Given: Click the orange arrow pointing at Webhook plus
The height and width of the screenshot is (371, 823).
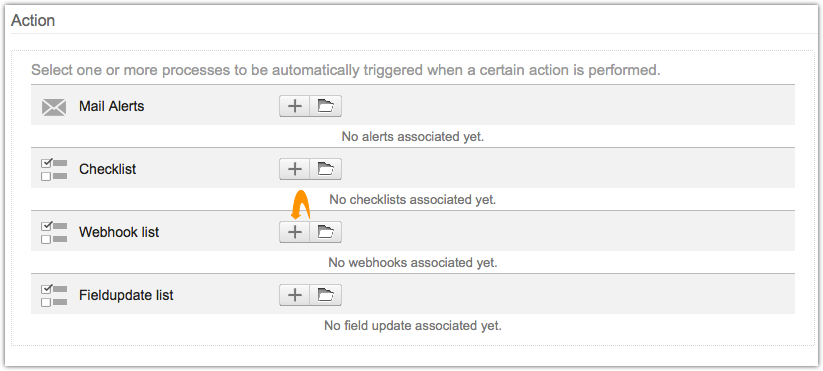Looking at the screenshot, I should click(301, 204).
